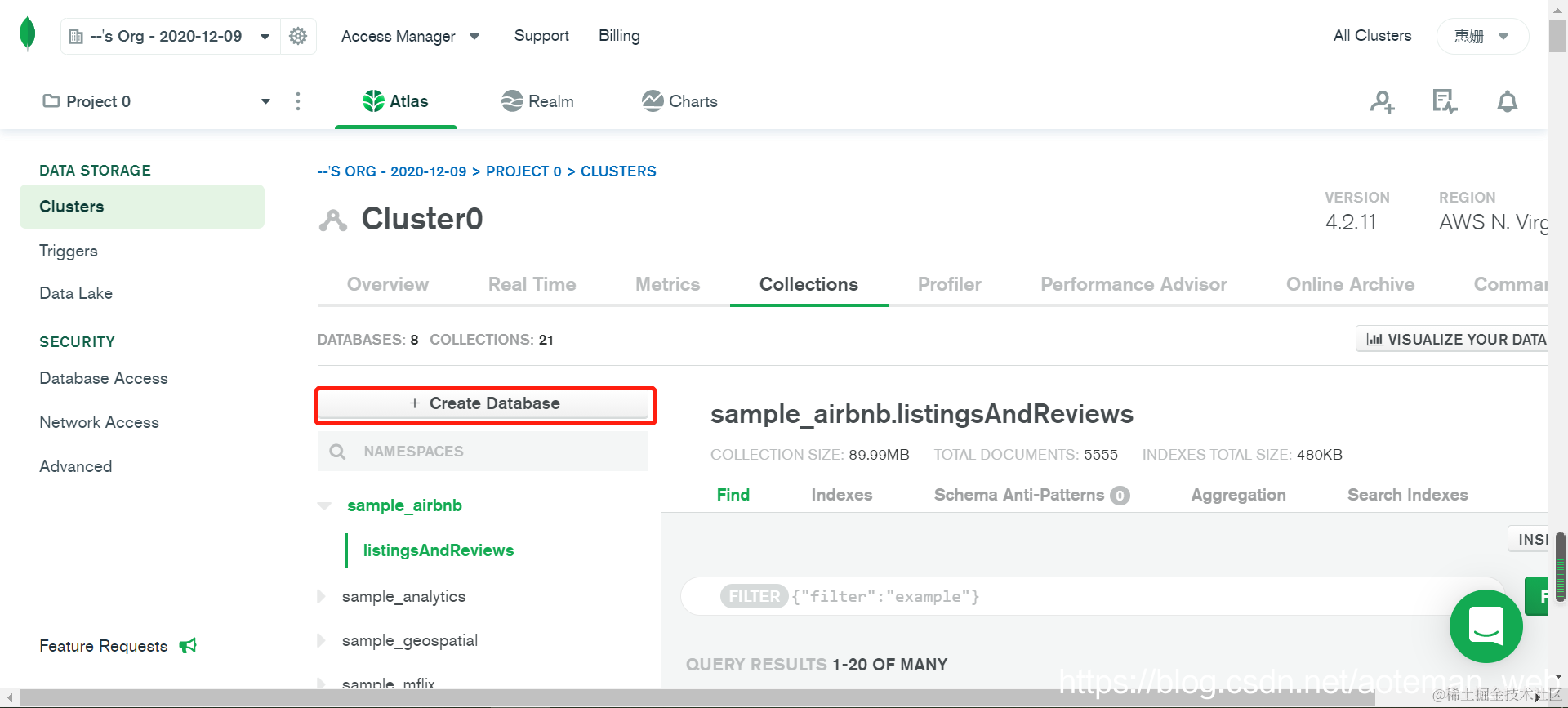Image resolution: width=1568 pixels, height=708 pixels.
Task: Select the sample_geospatial database name
Action: coord(410,641)
